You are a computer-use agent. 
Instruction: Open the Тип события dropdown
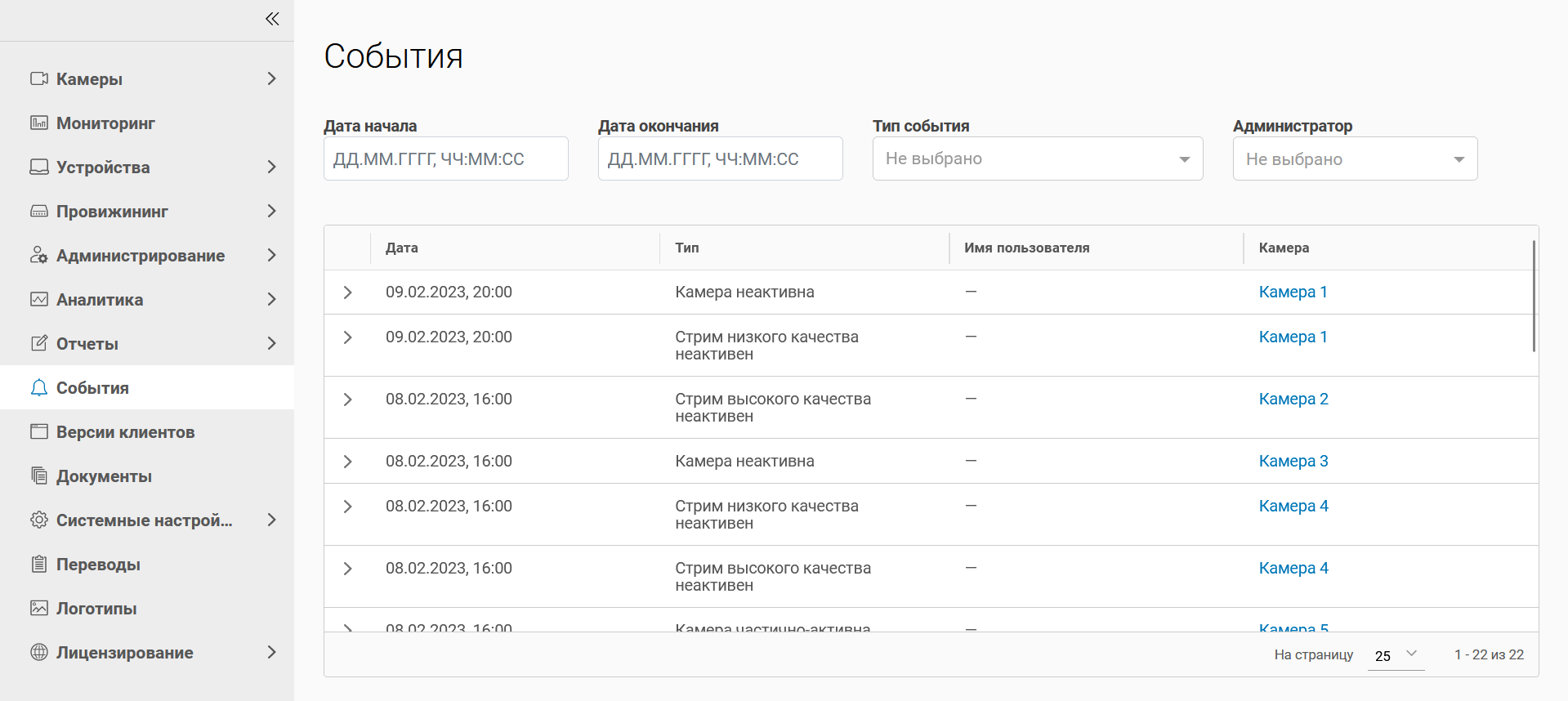tap(1037, 159)
